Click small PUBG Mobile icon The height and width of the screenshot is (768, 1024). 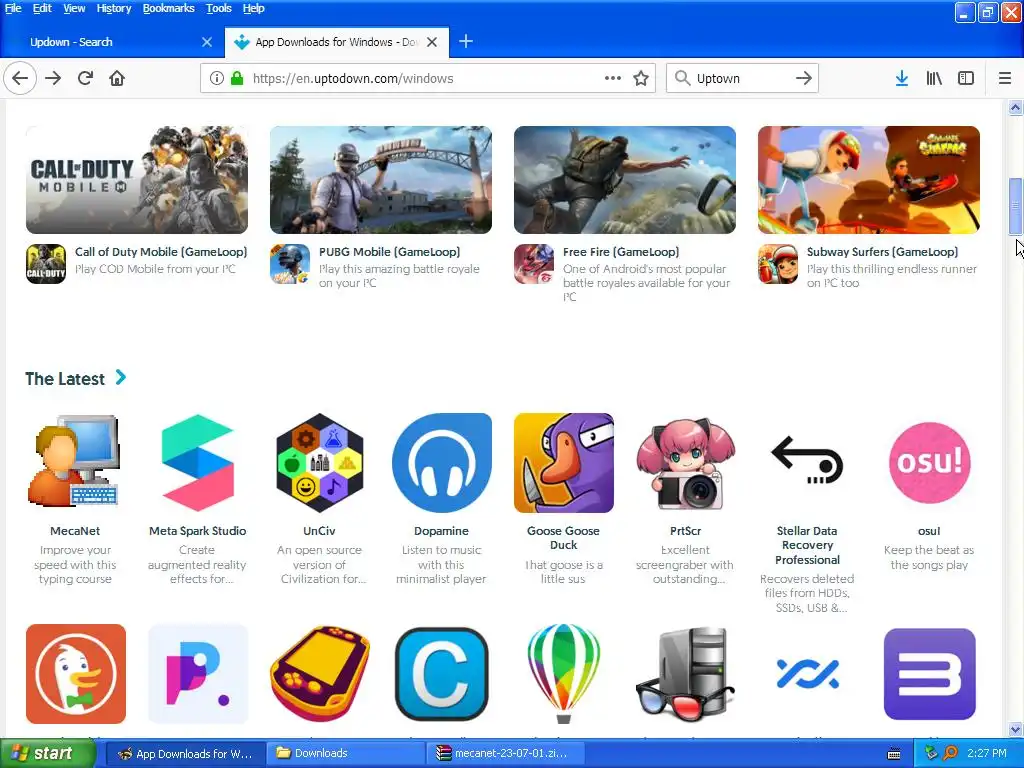click(x=290, y=264)
